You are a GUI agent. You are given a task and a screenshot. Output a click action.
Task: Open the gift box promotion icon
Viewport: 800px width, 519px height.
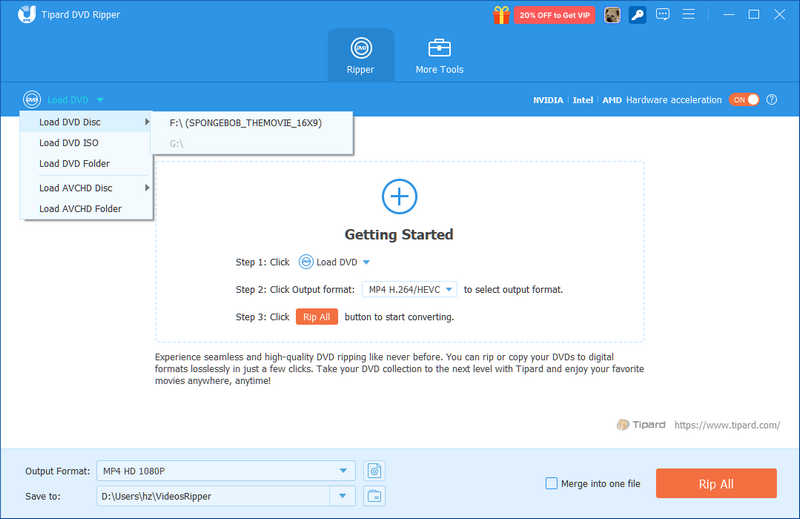pyautogui.click(x=501, y=15)
